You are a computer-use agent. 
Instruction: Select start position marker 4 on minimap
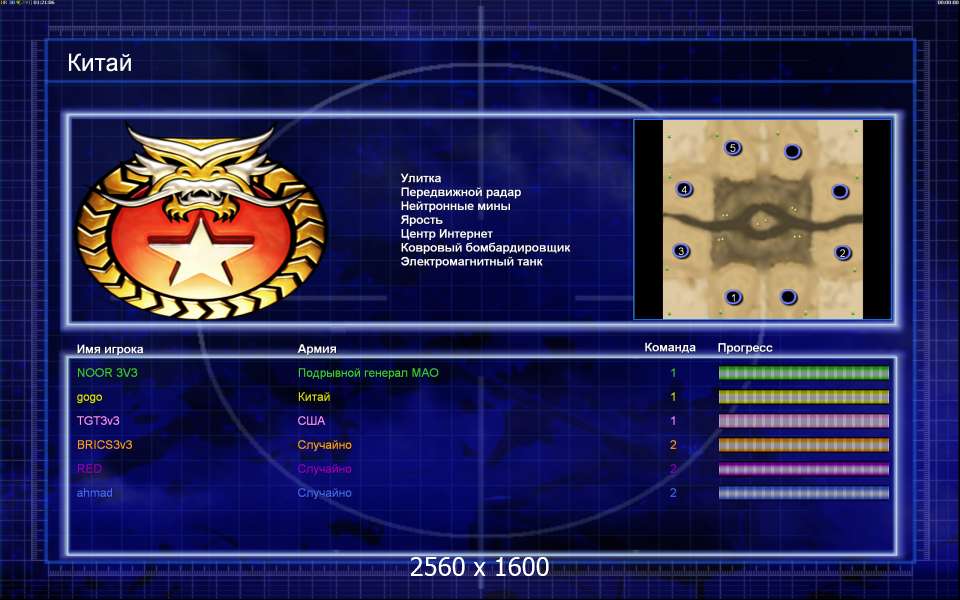tap(684, 189)
